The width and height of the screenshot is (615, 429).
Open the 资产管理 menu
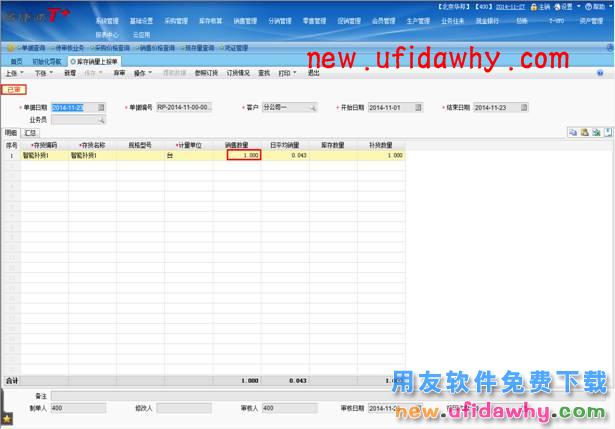point(591,21)
